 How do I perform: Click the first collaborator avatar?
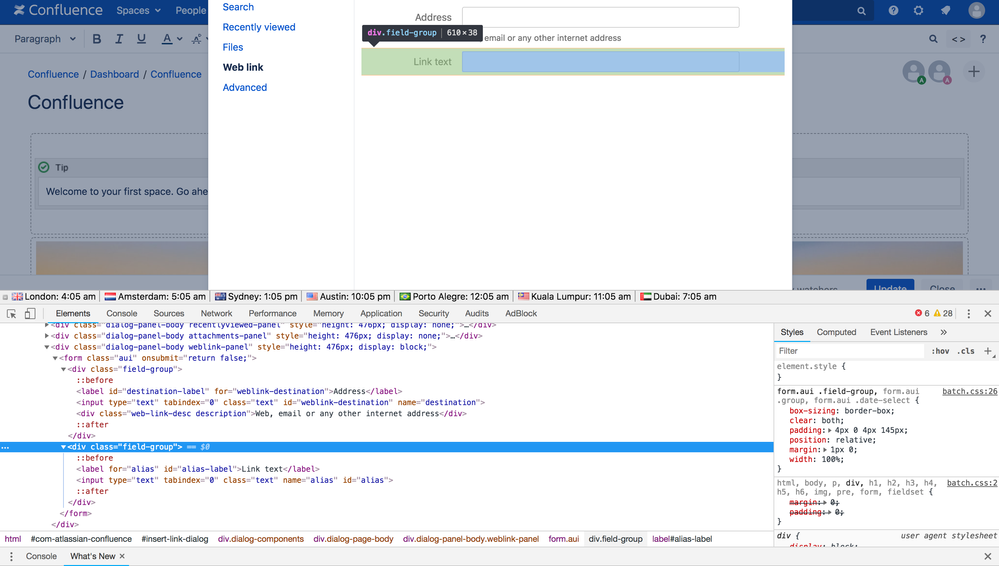click(914, 72)
